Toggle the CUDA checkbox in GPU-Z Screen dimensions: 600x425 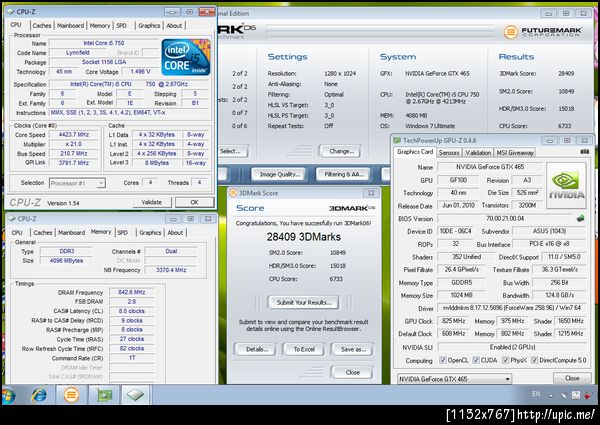click(x=476, y=360)
